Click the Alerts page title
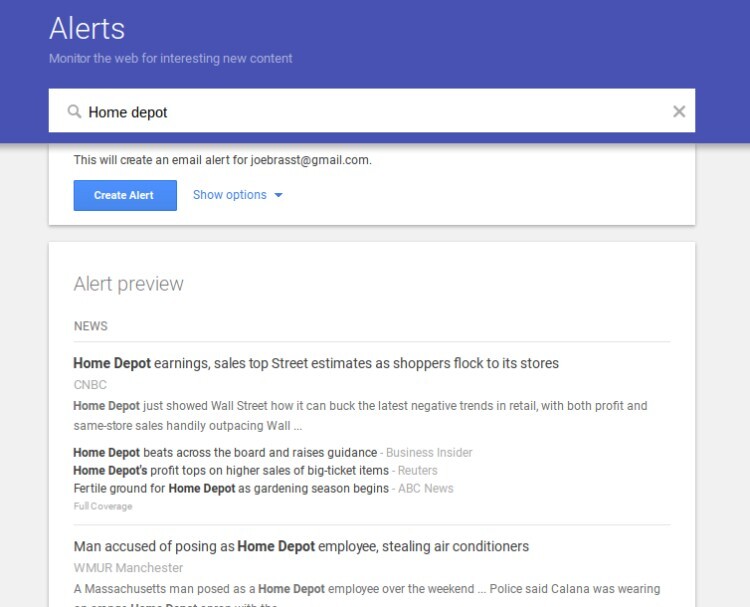Image resolution: width=750 pixels, height=607 pixels. click(x=87, y=28)
